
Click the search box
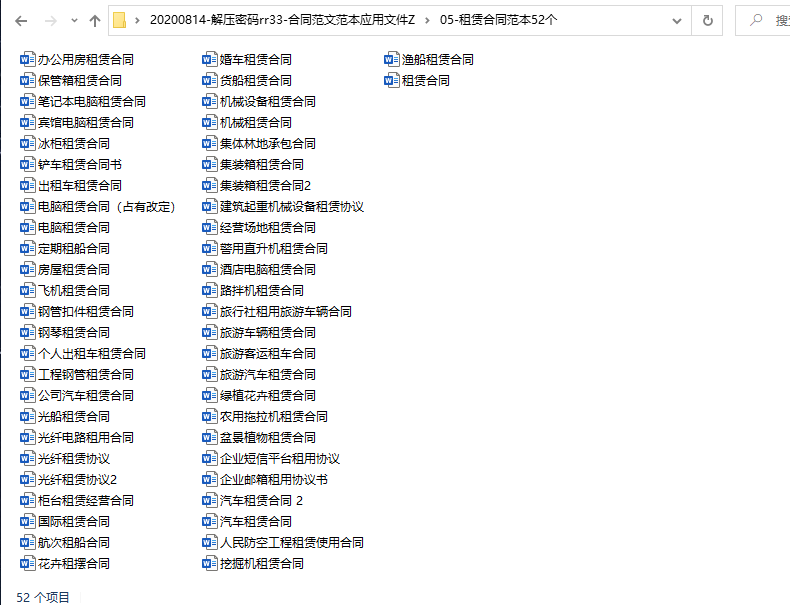(x=763, y=21)
